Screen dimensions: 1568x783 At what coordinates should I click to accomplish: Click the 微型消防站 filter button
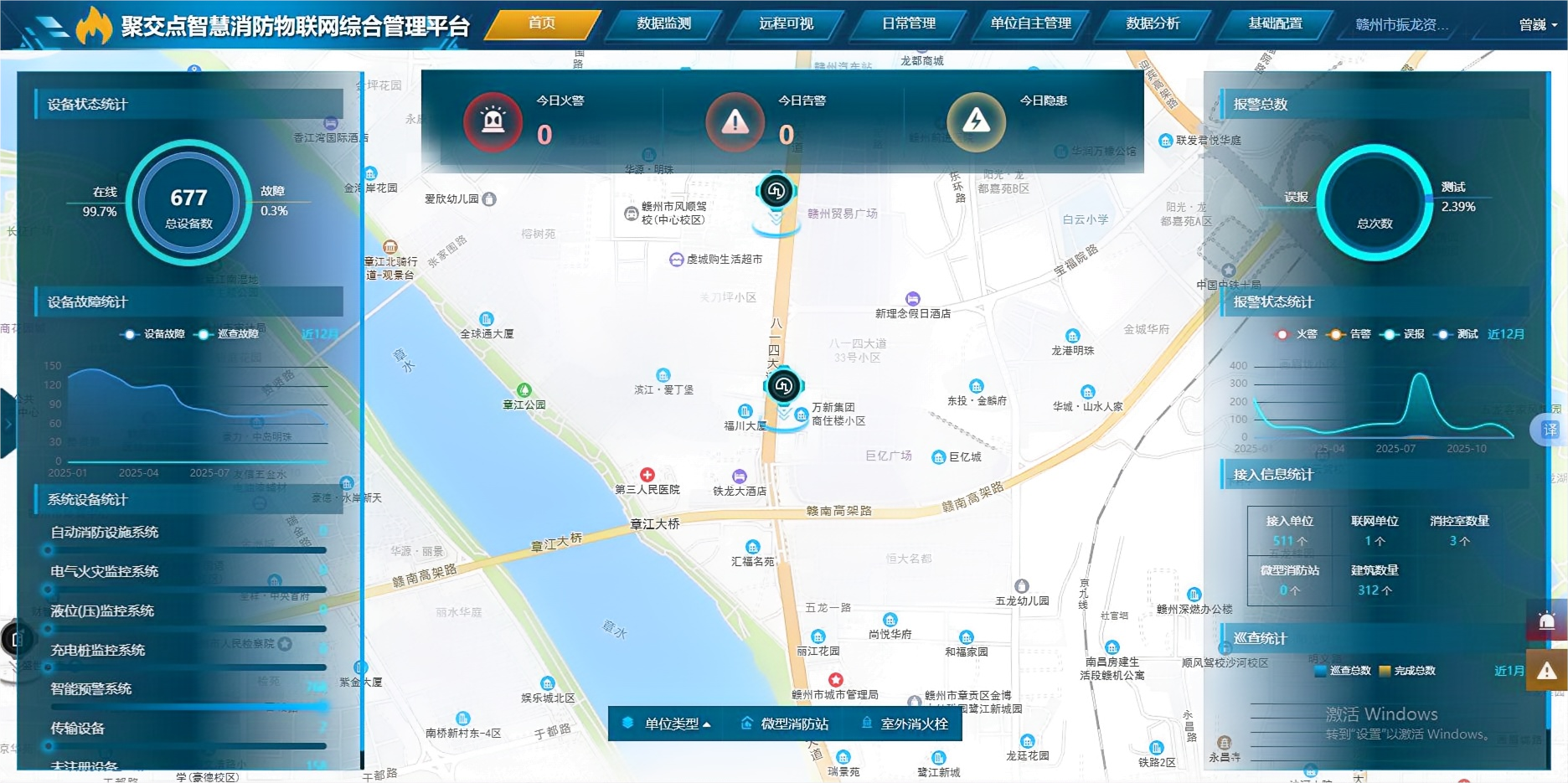(785, 724)
